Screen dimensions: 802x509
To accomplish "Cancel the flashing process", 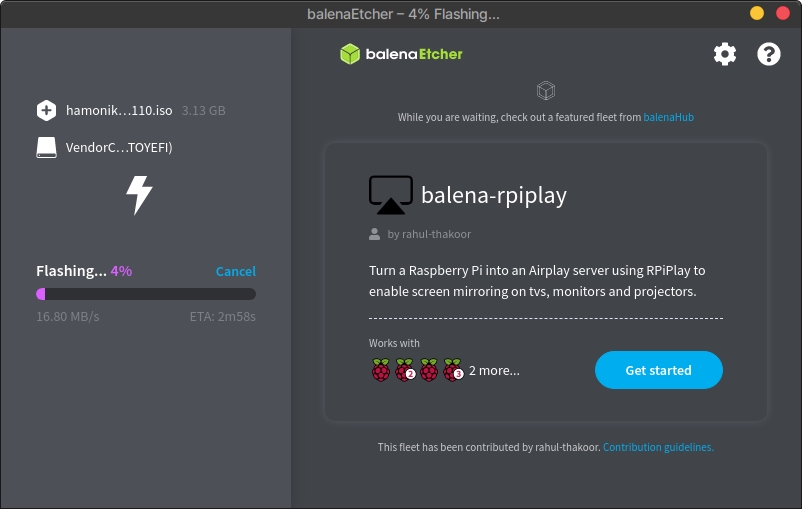I will tap(235, 271).
